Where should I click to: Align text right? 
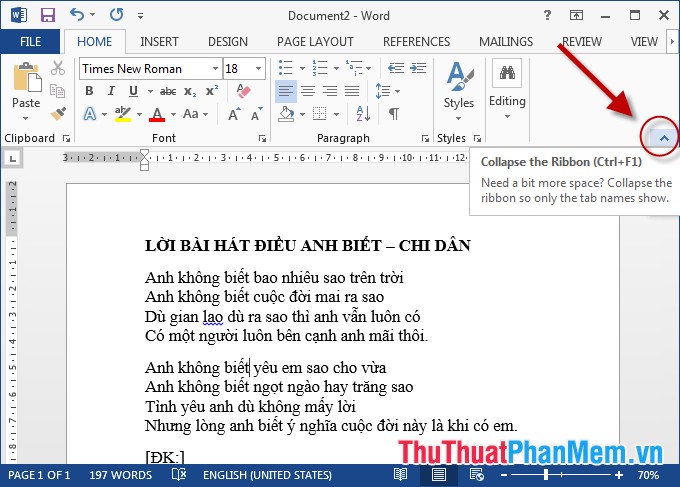click(x=330, y=91)
